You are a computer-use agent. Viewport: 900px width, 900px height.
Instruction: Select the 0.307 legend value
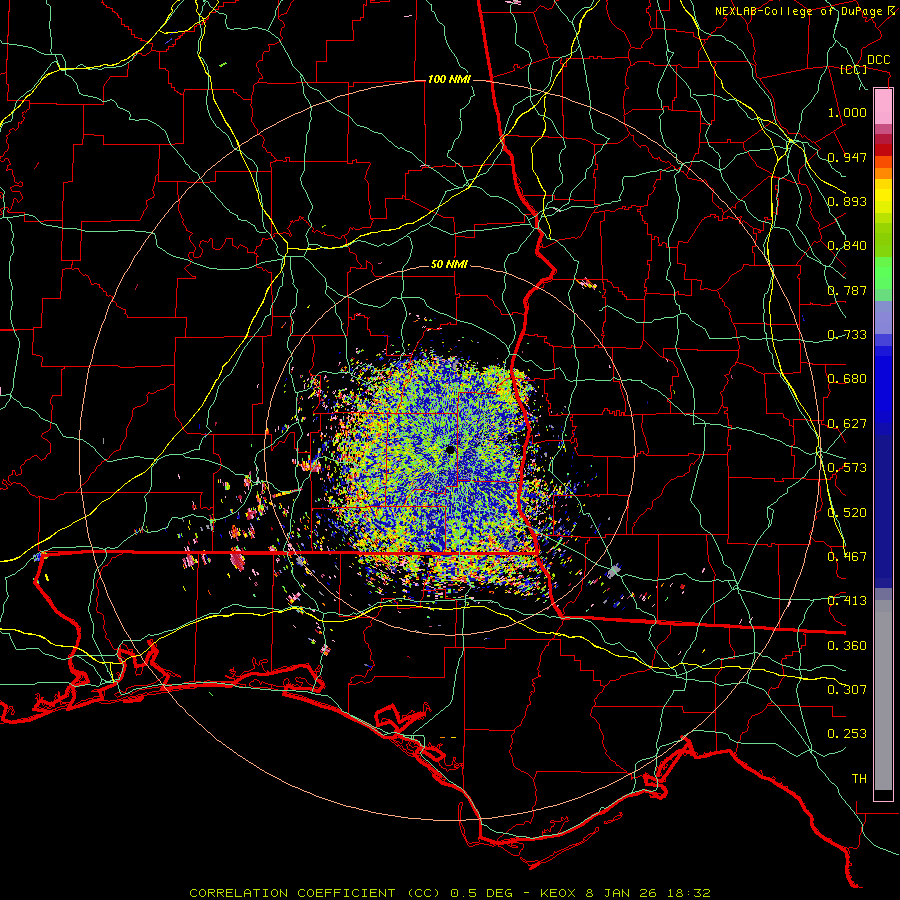pyautogui.click(x=847, y=690)
